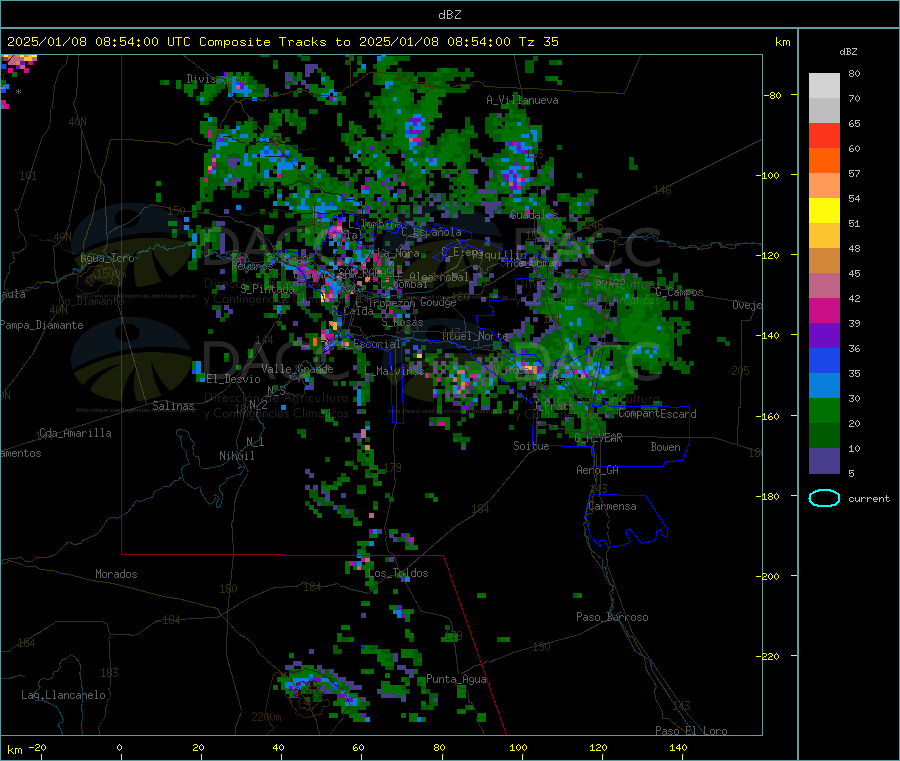
Task: Click the '45' value on the dBZ scale
Action: pos(854,274)
